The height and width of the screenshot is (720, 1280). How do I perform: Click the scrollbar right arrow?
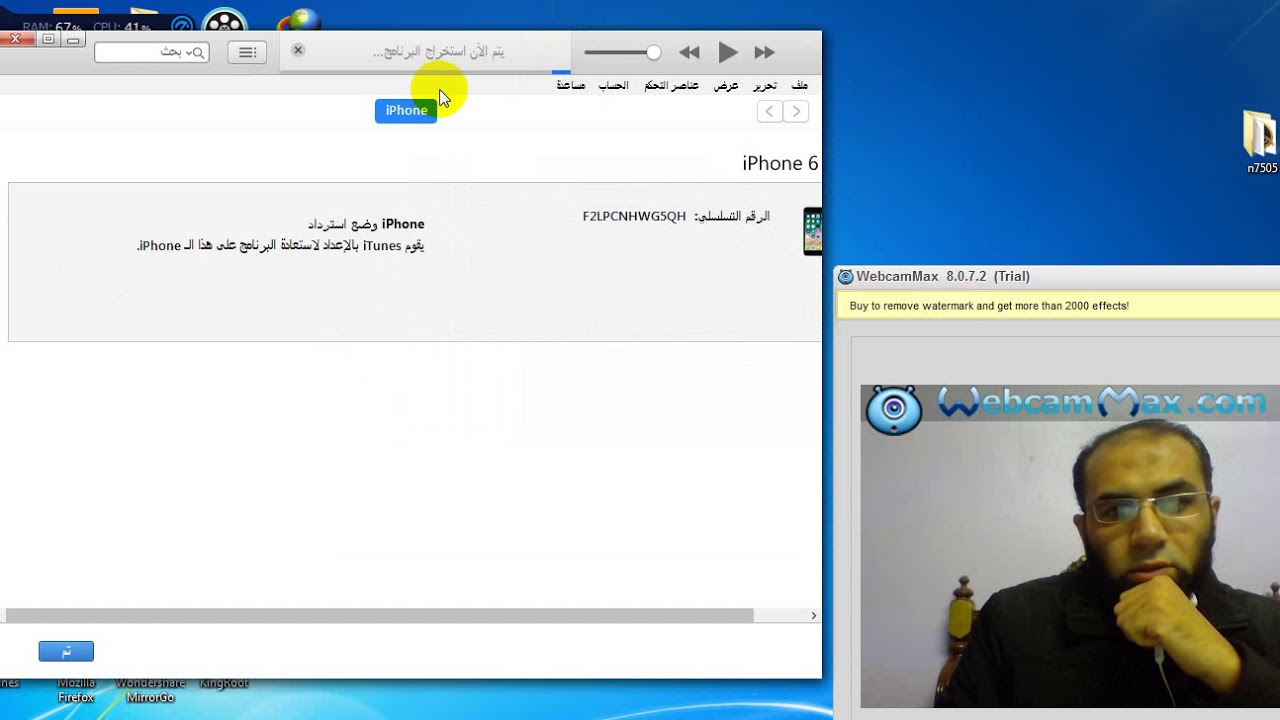point(813,616)
